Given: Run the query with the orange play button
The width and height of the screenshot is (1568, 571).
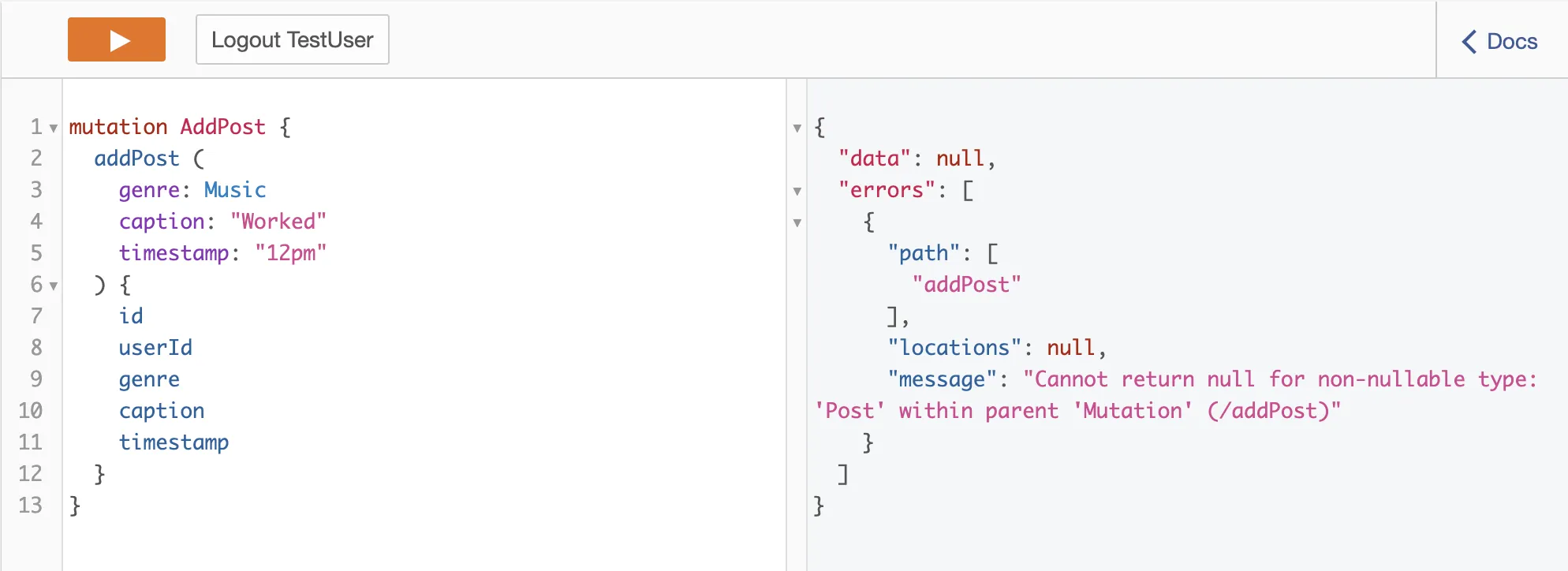Looking at the screenshot, I should [117, 39].
